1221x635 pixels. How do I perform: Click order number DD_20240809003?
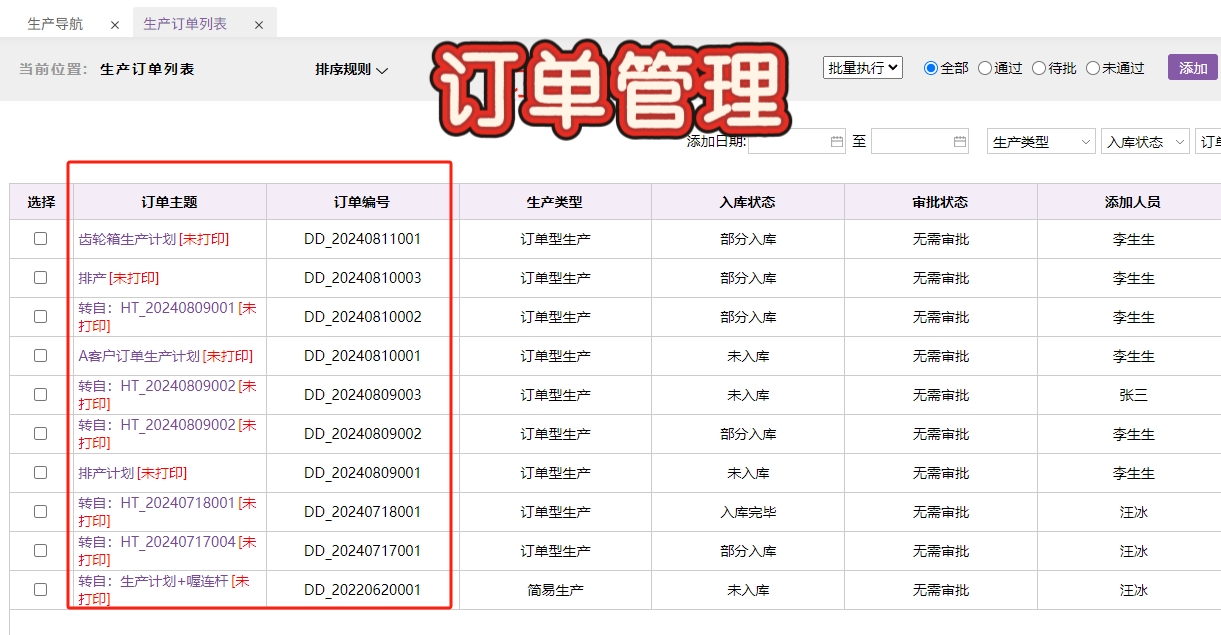pyautogui.click(x=363, y=395)
